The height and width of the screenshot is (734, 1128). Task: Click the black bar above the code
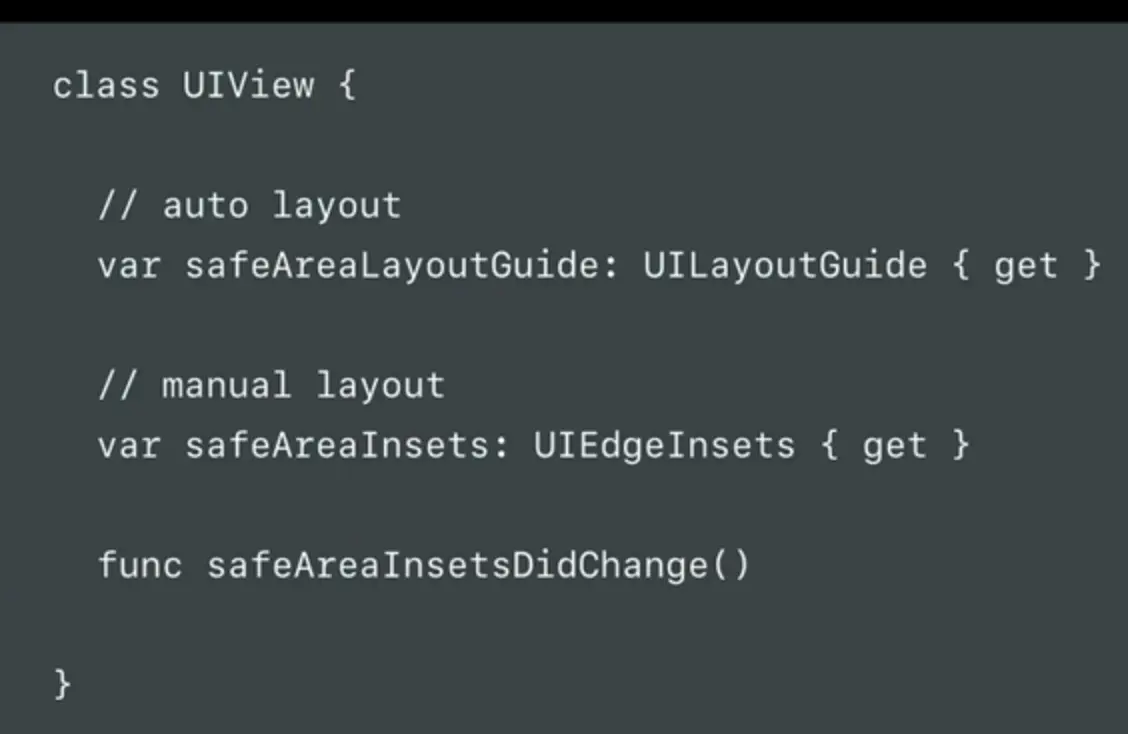pos(564,11)
